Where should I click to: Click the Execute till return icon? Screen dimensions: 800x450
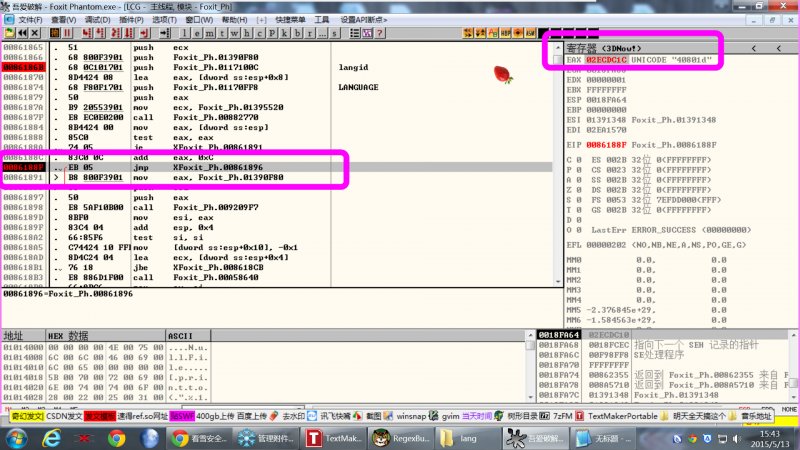point(145,33)
